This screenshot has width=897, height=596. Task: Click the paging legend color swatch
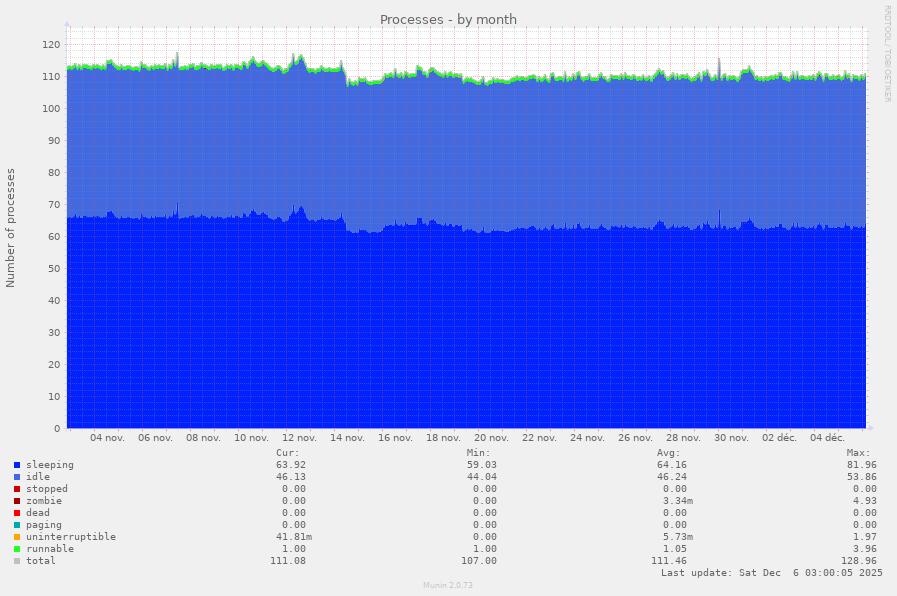click(17, 525)
